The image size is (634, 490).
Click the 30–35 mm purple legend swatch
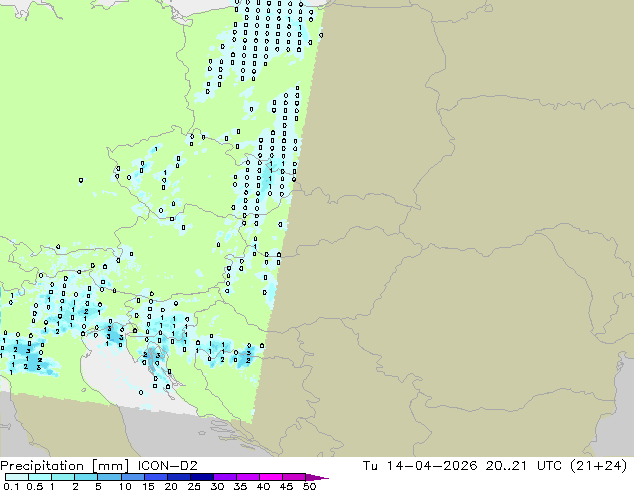point(224,477)
